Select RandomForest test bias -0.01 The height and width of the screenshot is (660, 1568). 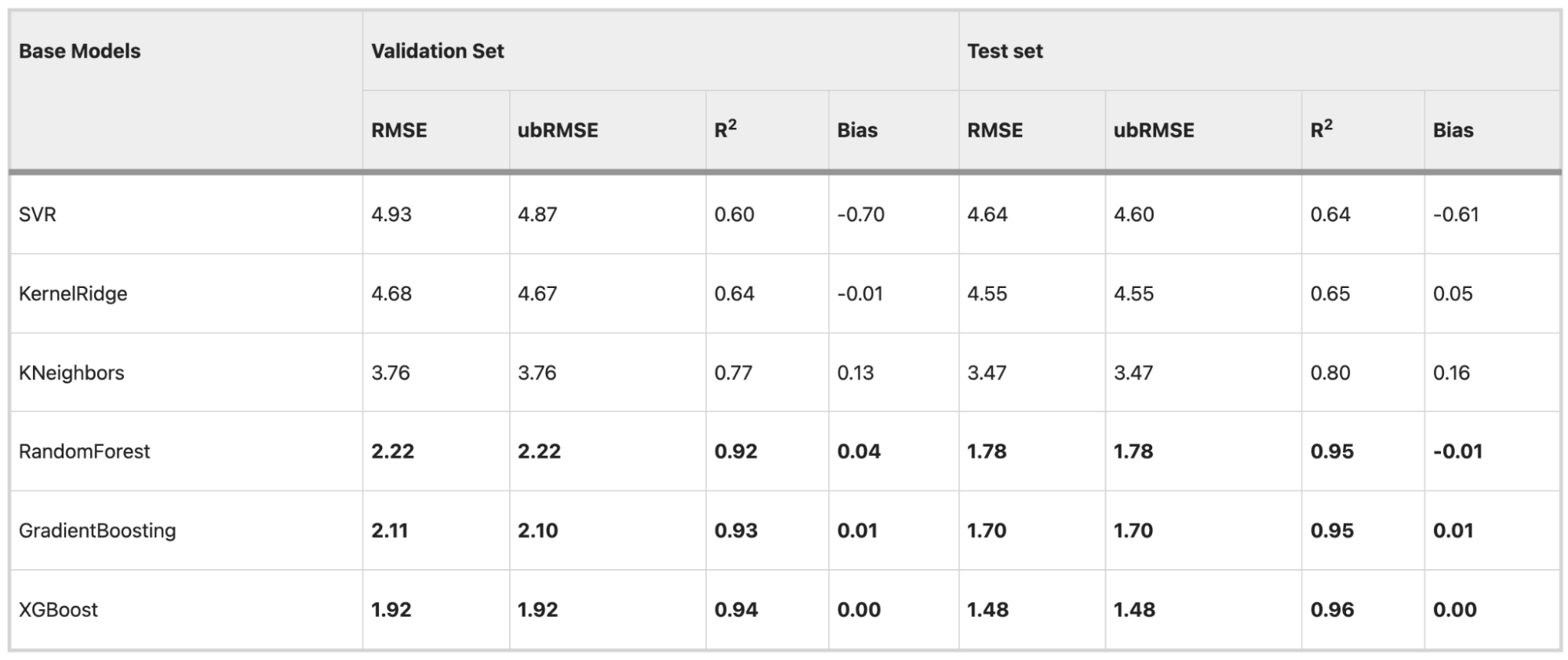coord(1457,451)
